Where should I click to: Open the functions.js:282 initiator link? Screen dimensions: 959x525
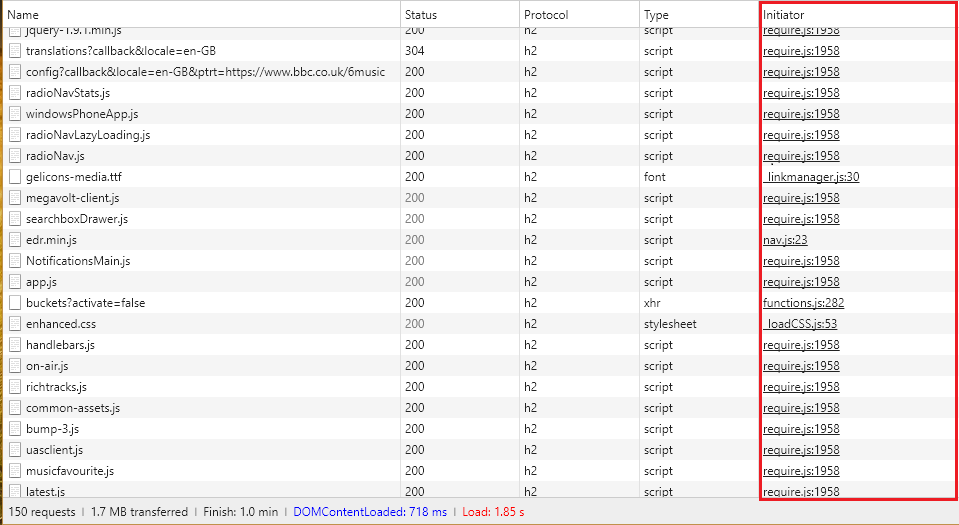(804, 303)
